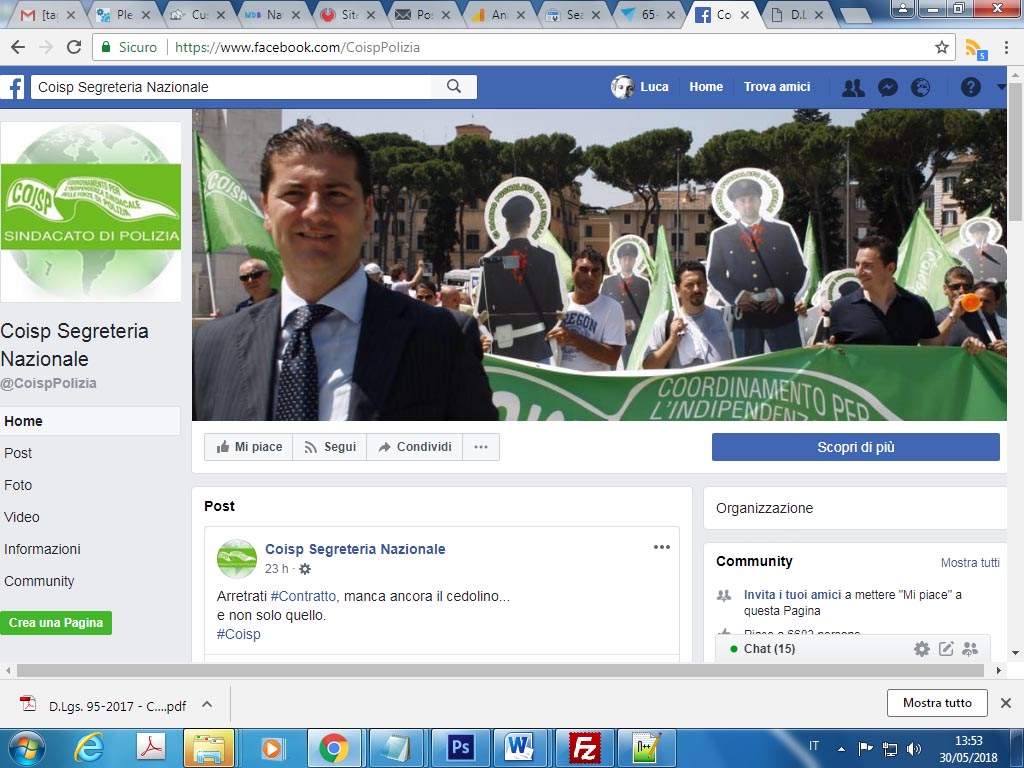Open the chat settings gear icon
Viewport: 1024px width, 768px height.
pos(921,648)
